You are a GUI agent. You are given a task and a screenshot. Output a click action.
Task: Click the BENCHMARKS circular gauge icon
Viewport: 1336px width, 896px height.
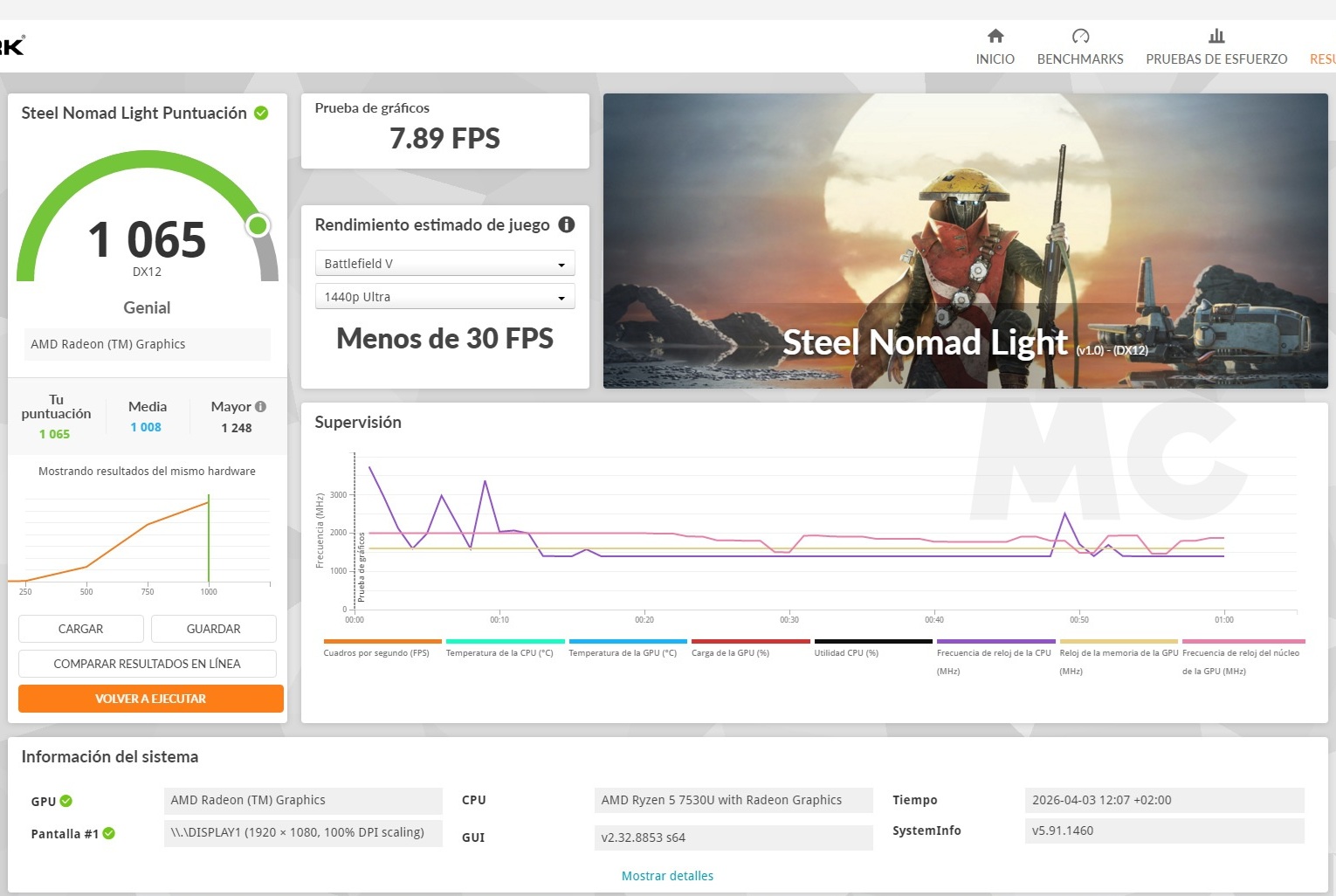point(1080,35)
